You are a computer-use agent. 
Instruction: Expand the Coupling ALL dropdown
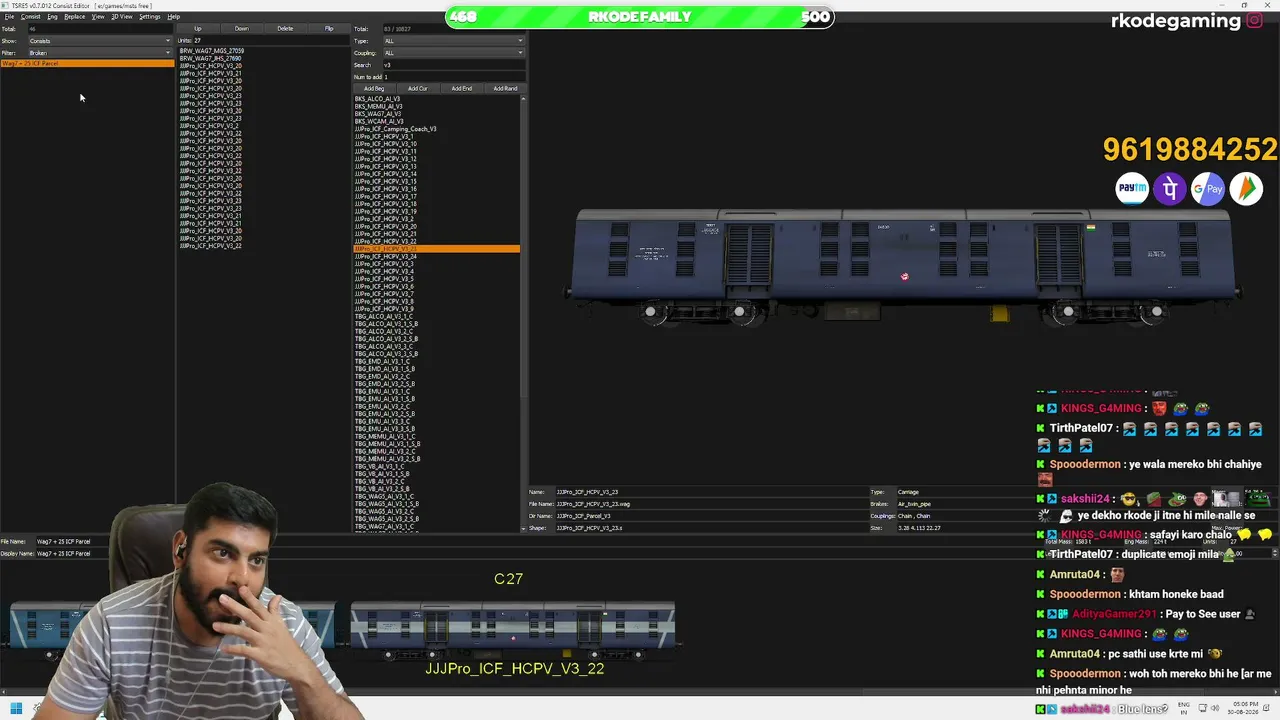(453, 53)
